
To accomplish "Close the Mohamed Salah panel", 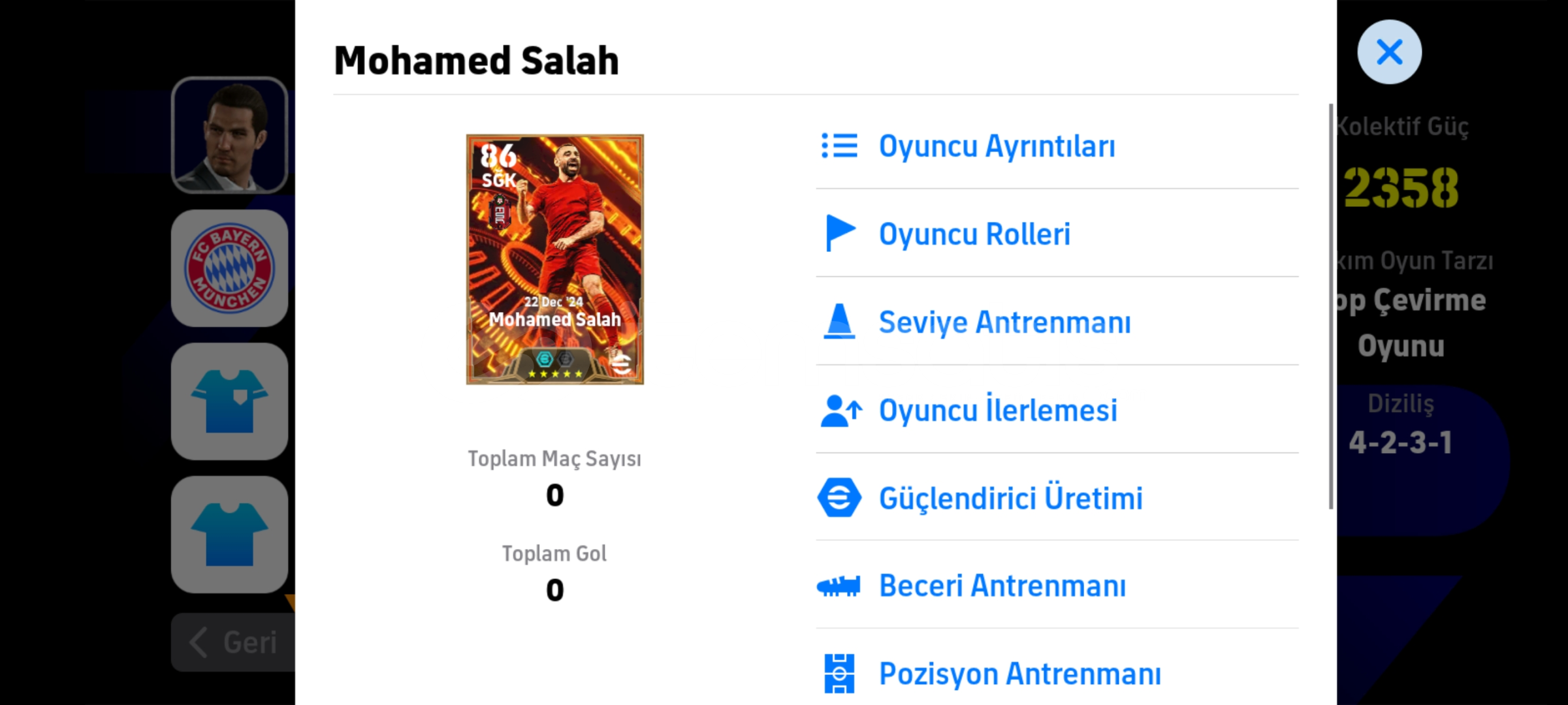I will [1389, 52].
